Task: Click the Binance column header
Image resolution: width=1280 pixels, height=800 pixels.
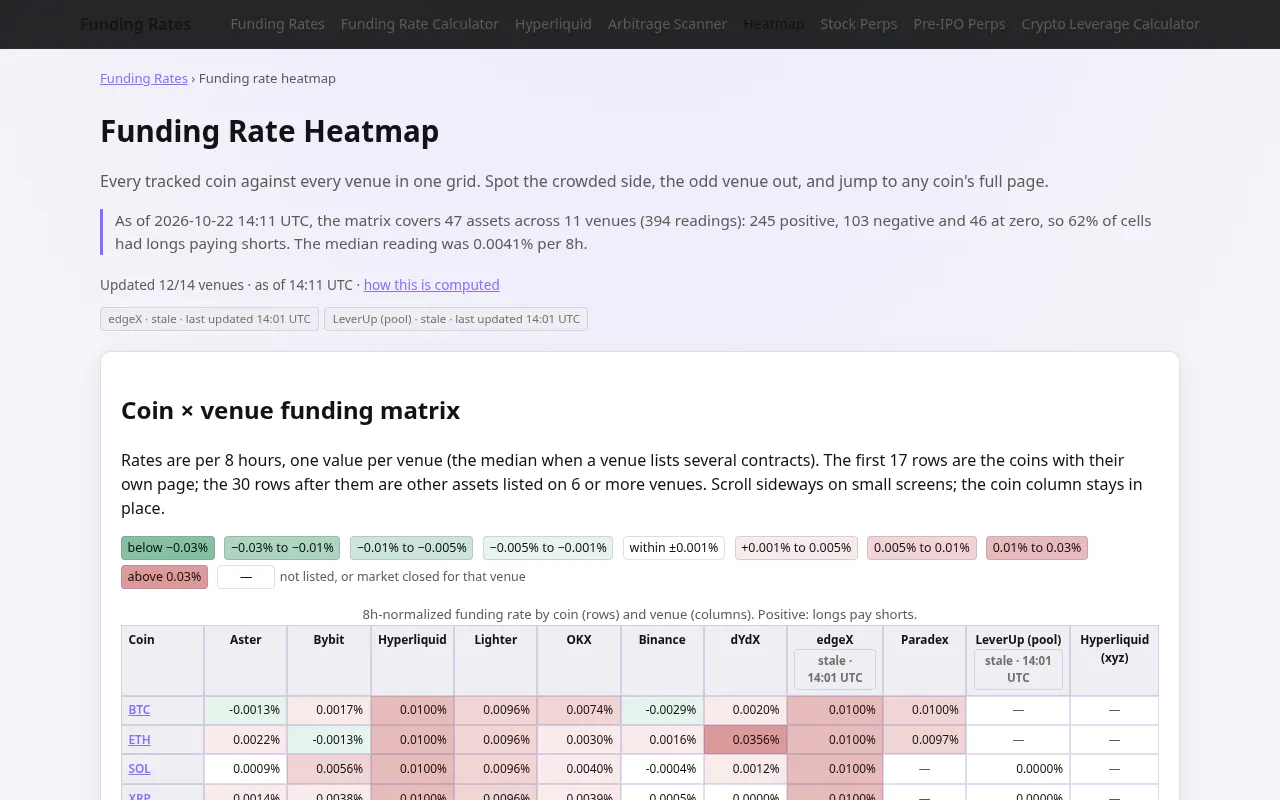Action: [x=662, y=661]
